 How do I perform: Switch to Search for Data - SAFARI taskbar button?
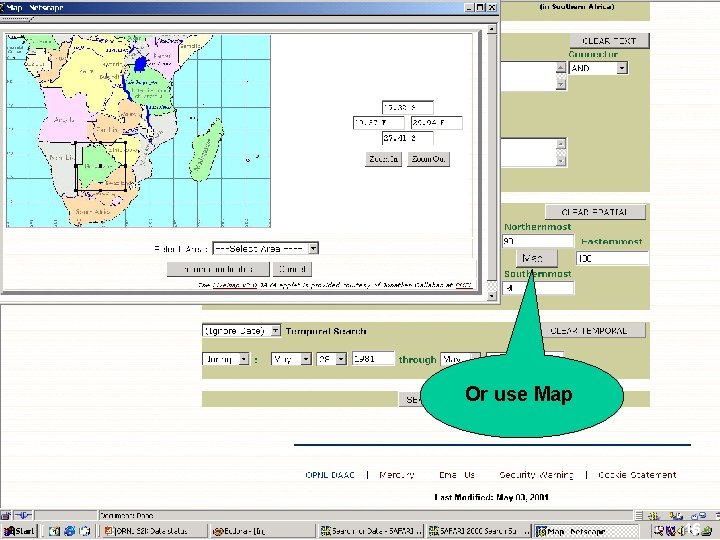pyautogui.click(x=371, y=531)
